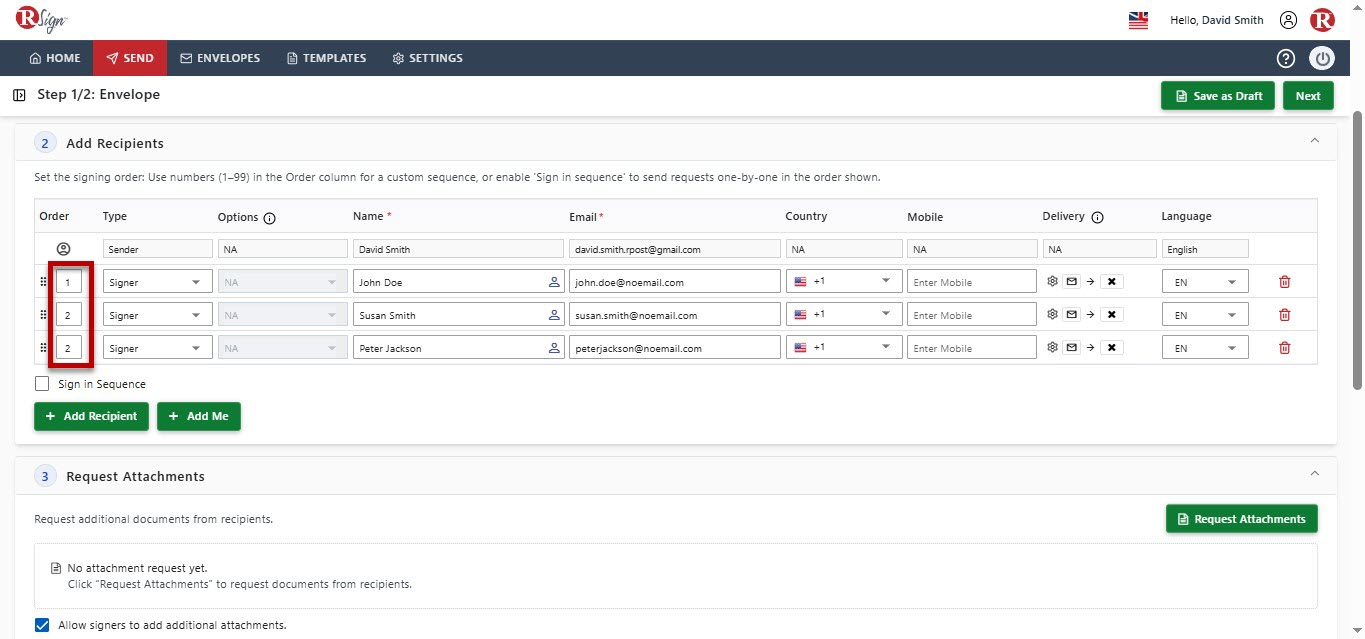Click Save as Draft button

[1218, 96]
